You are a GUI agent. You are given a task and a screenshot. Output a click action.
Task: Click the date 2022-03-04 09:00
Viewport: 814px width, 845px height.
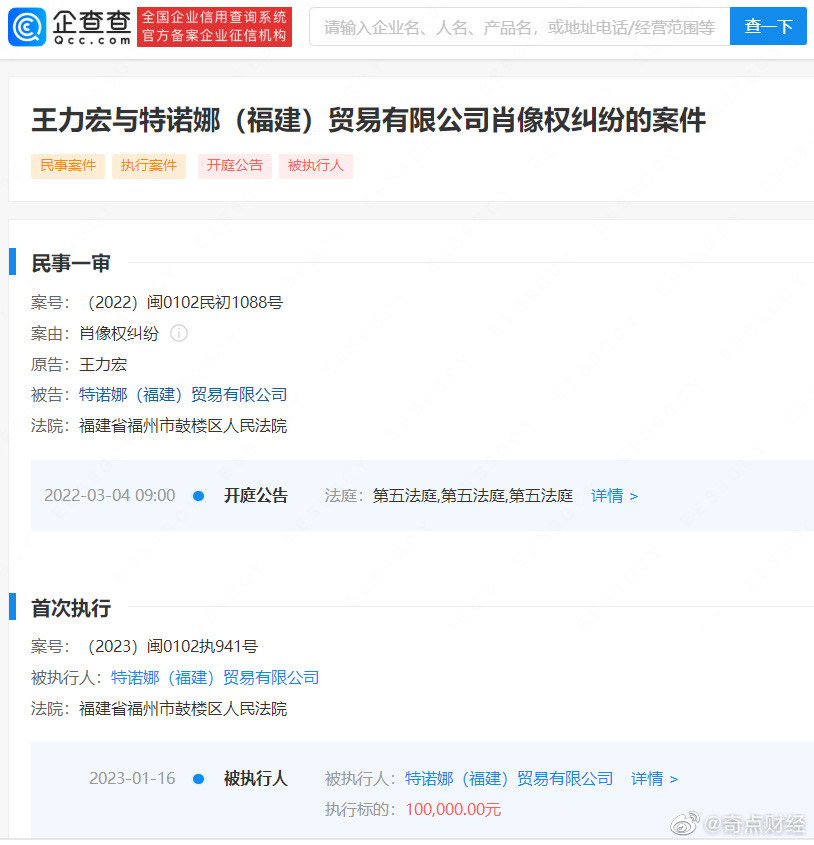(110, 496)
